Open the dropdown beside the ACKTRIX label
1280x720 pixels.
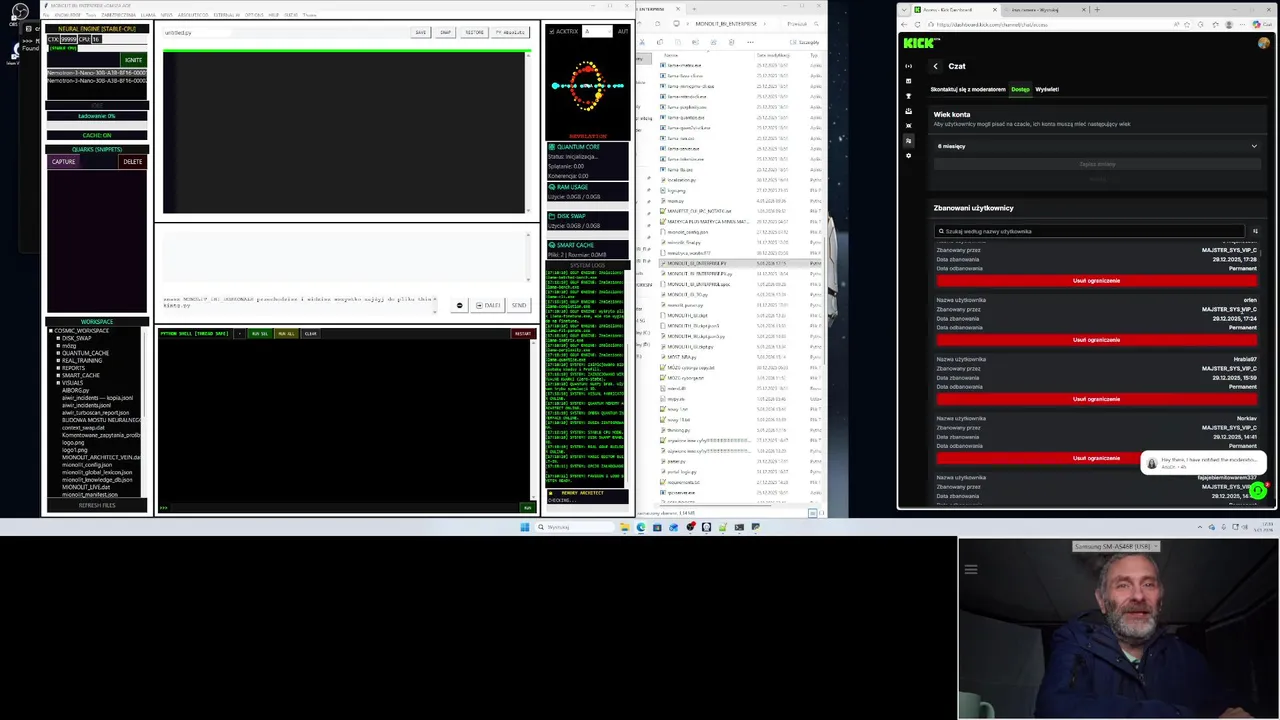(597, 32)
